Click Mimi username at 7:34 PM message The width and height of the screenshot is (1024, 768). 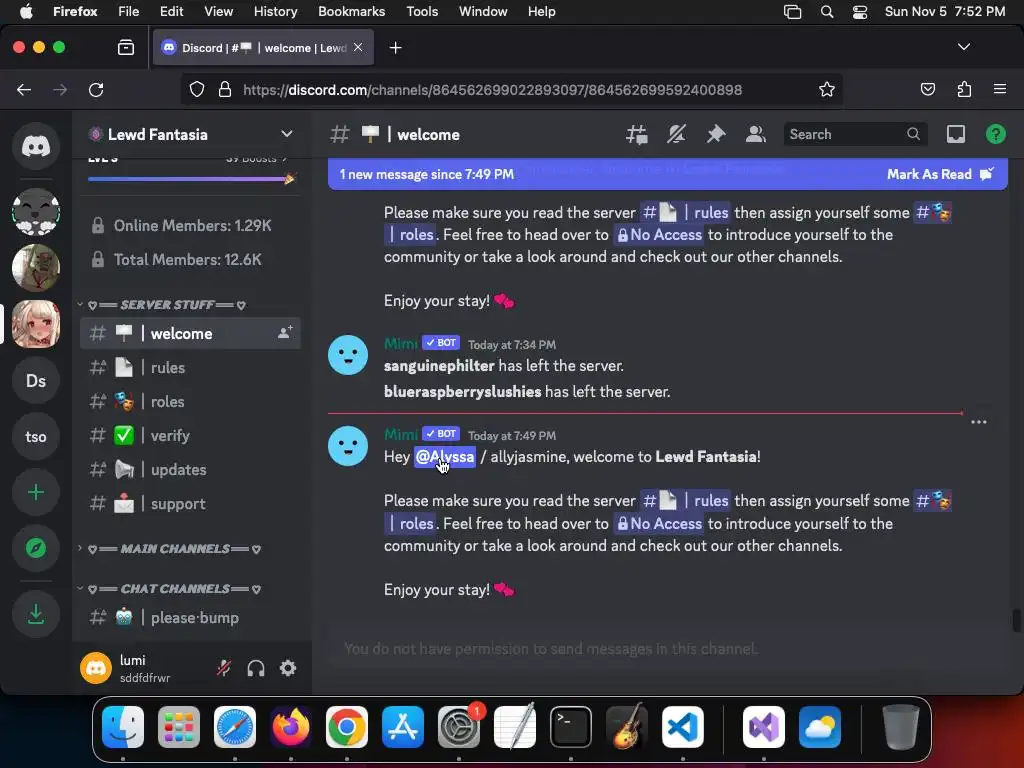tap(400, 344)
